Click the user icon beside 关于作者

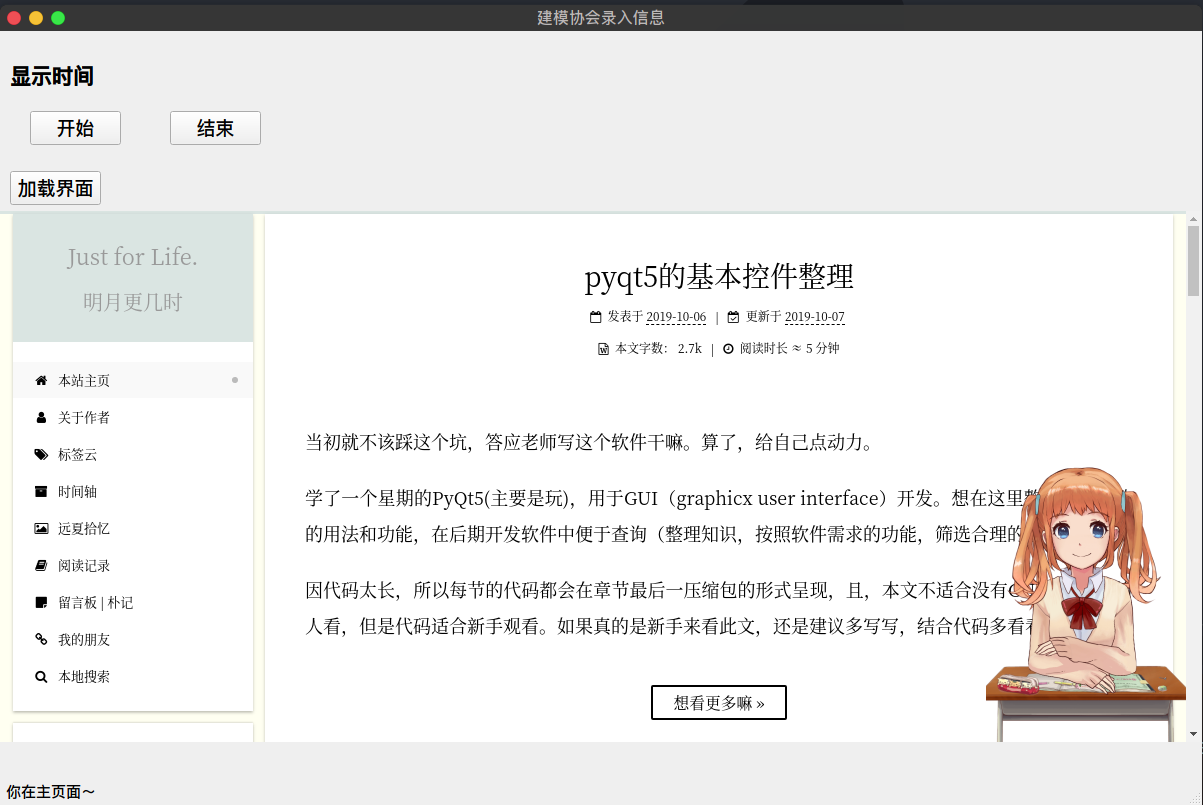pyautogui.click(x=41, y=418)
